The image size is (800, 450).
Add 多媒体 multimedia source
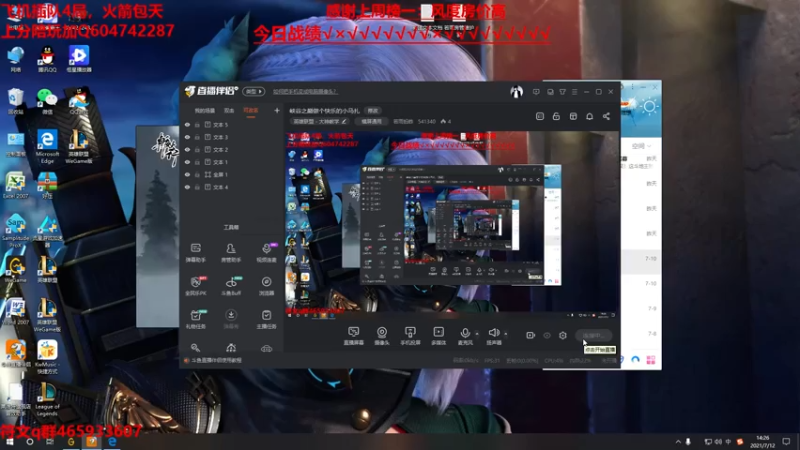tap(438, 336)
